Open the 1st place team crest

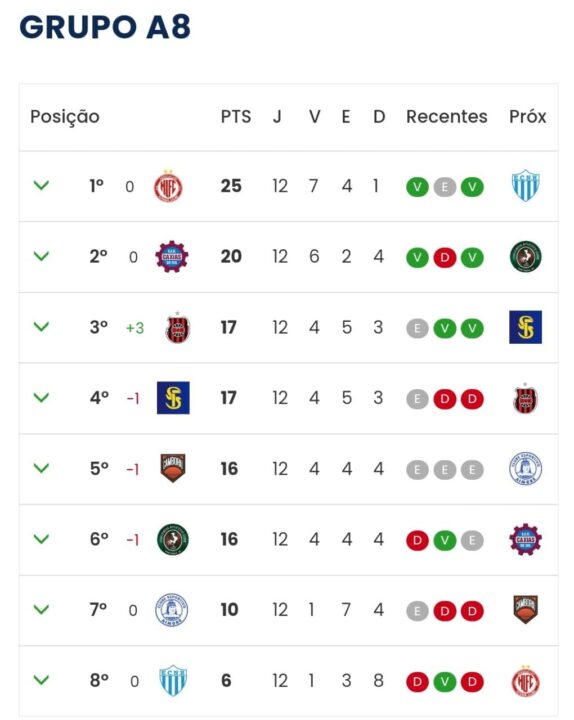(168, 186)
